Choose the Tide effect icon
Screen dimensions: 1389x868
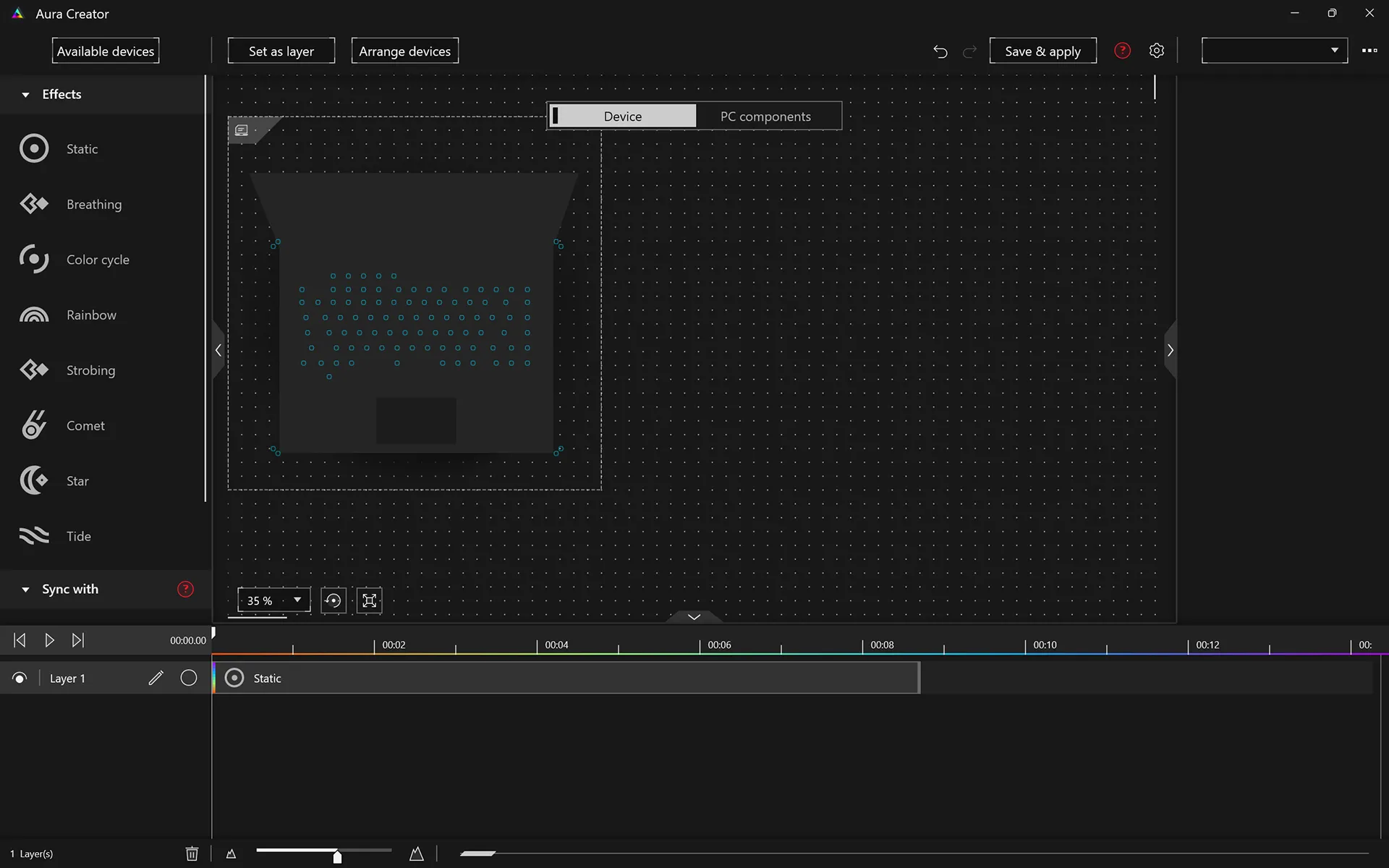(33, 536)
